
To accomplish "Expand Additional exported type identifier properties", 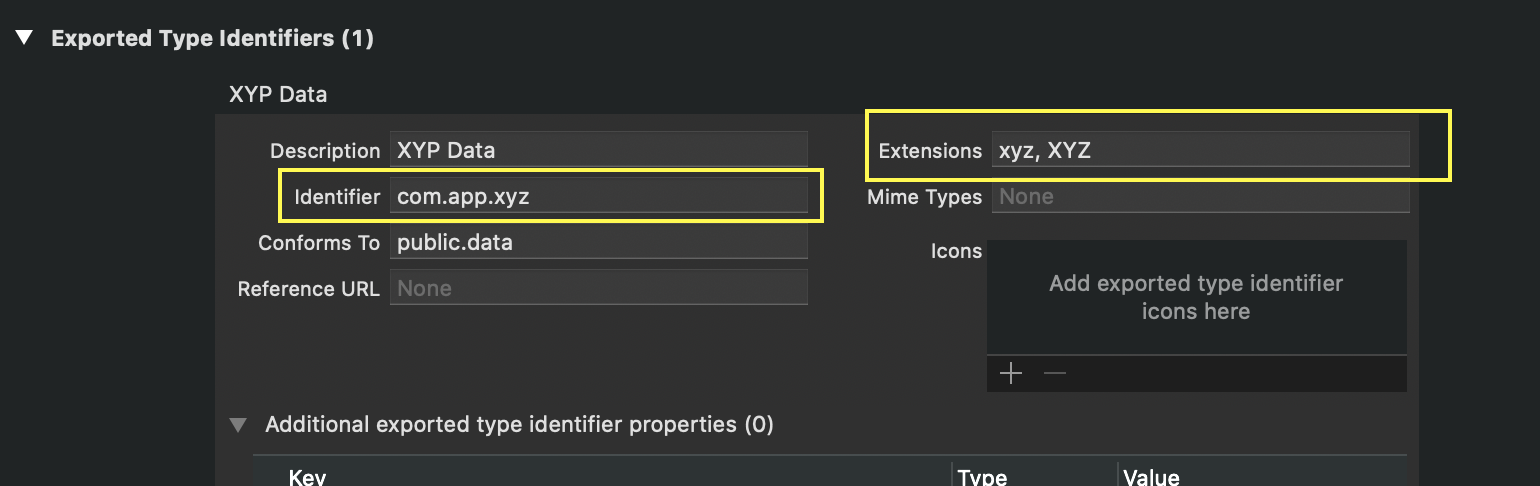I will tap(238, 425).
